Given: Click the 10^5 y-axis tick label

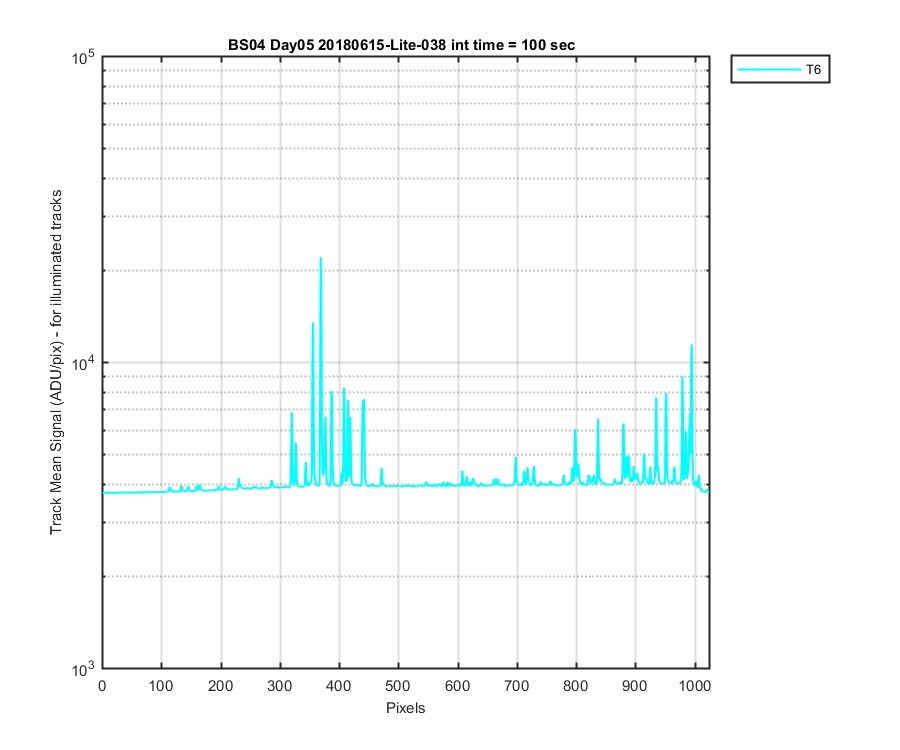Looking at the screenshot, I should (84, 57).
